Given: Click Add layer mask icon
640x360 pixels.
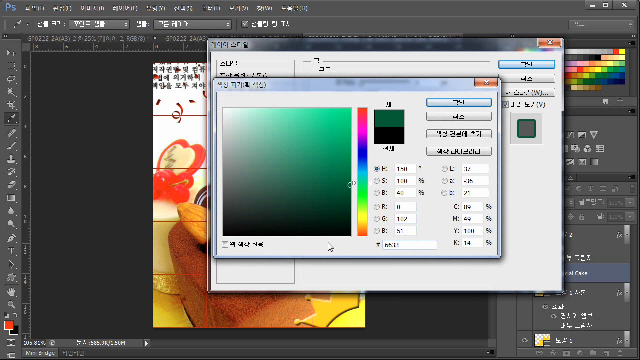Looking at the screenshot, I should click(566, 353).
